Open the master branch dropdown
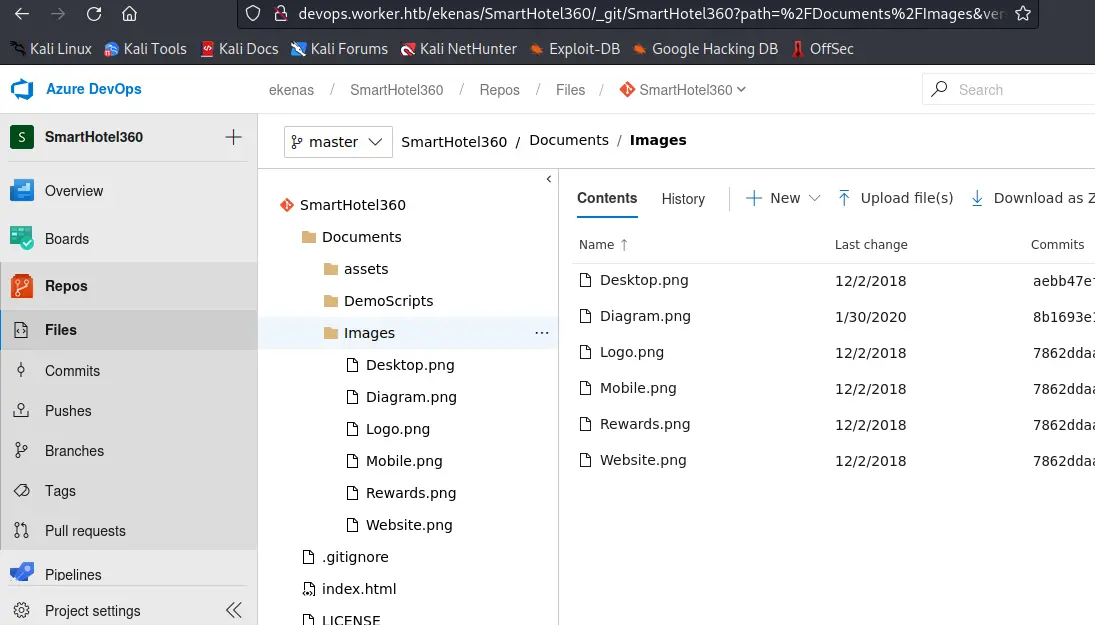Image resolution: width=1095 pixels, height=625 pixels. [338, 142]
